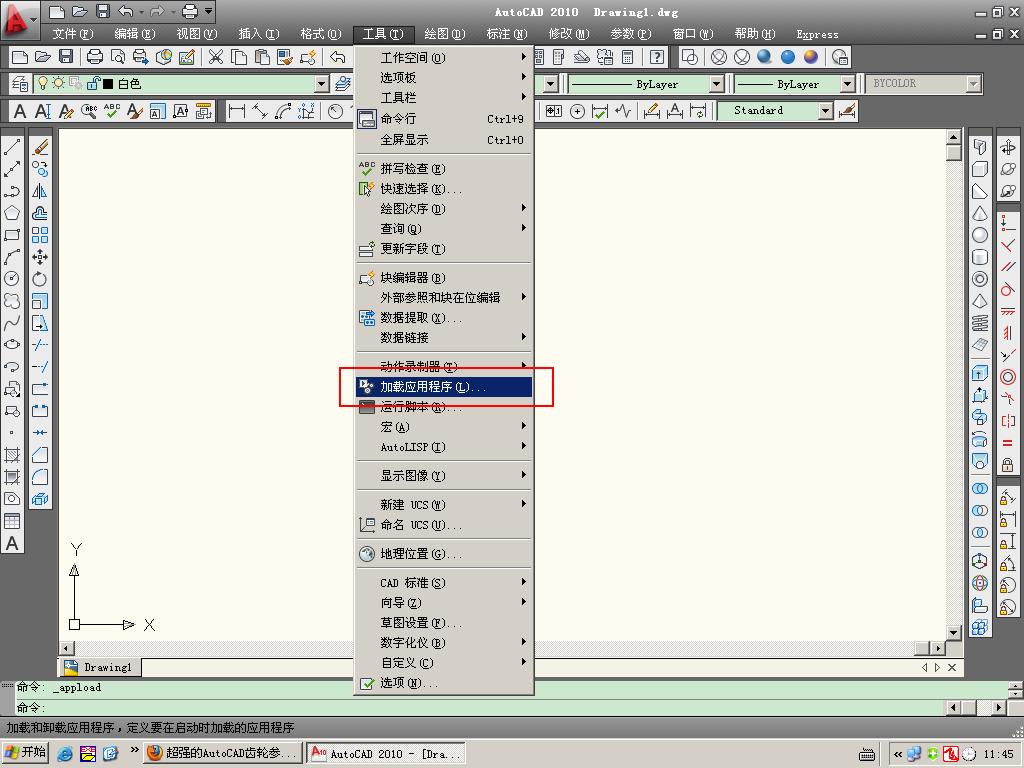This screenshot has width=1024, height=768.
Task: Choose 地理位置(G) menu item
Action: click(444, 554)
